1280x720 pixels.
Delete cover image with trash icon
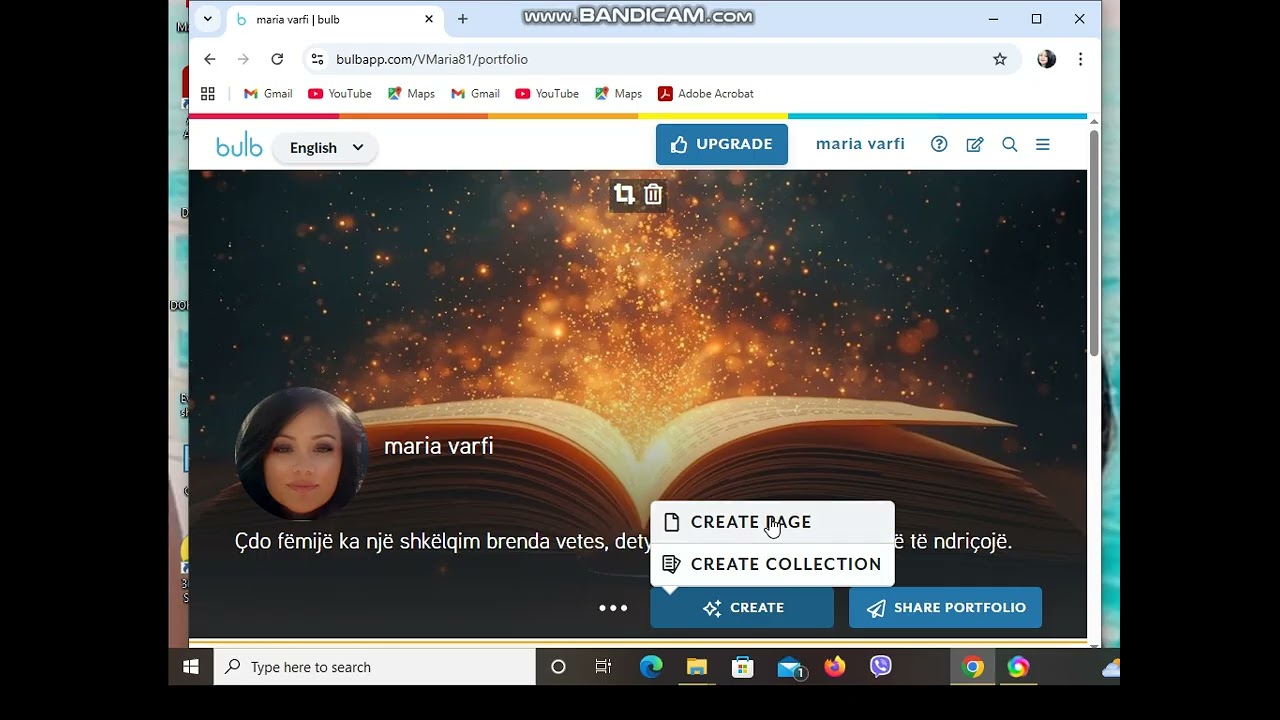653,194
